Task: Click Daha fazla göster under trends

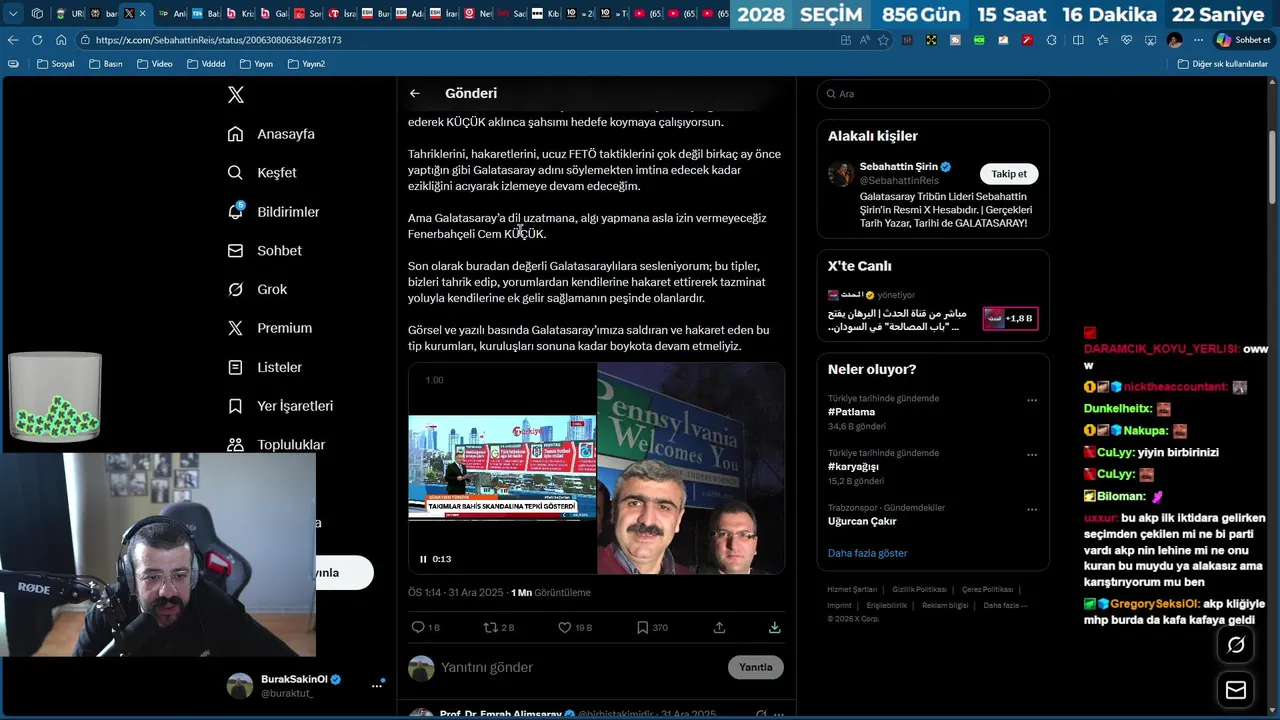Action: pyautogui.click(x=867, y=553)
